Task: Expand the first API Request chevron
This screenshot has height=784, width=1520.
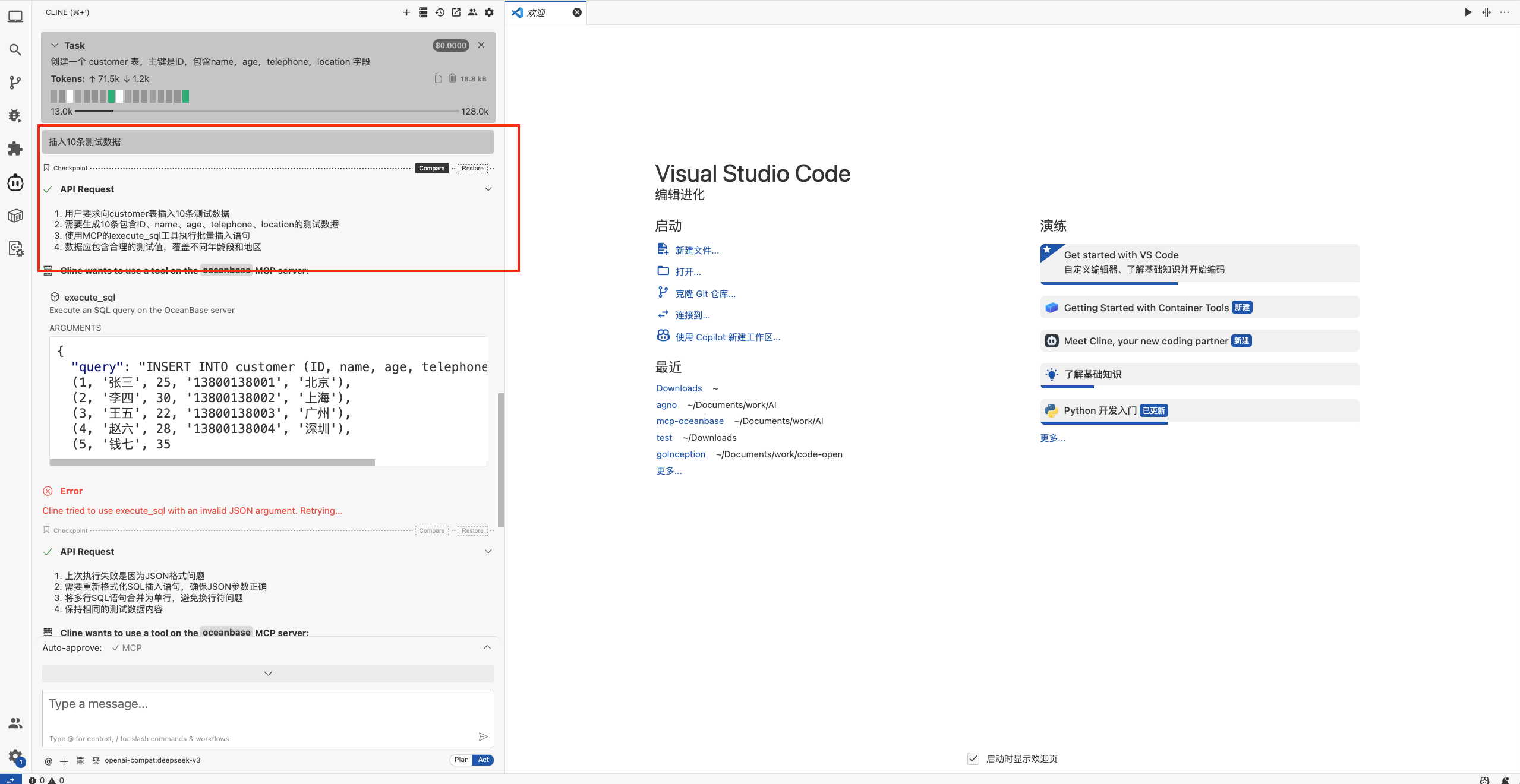Action: 488,189
